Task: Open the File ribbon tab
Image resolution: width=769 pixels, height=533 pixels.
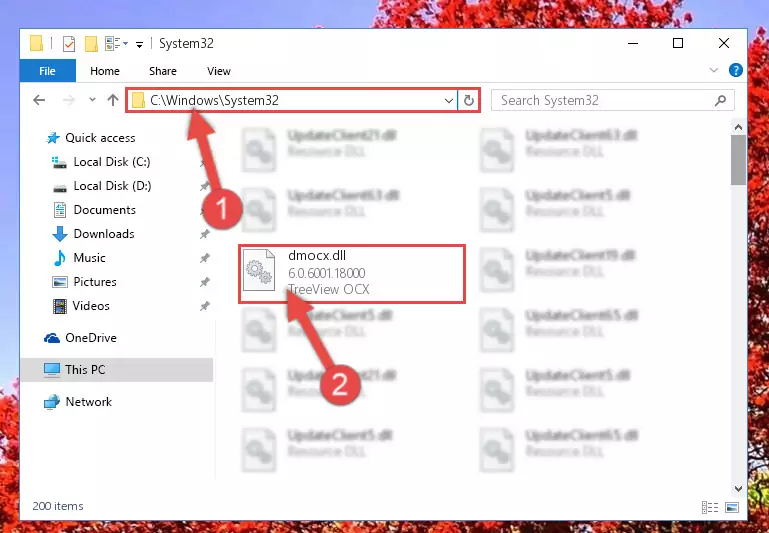Action: point(48,71)
